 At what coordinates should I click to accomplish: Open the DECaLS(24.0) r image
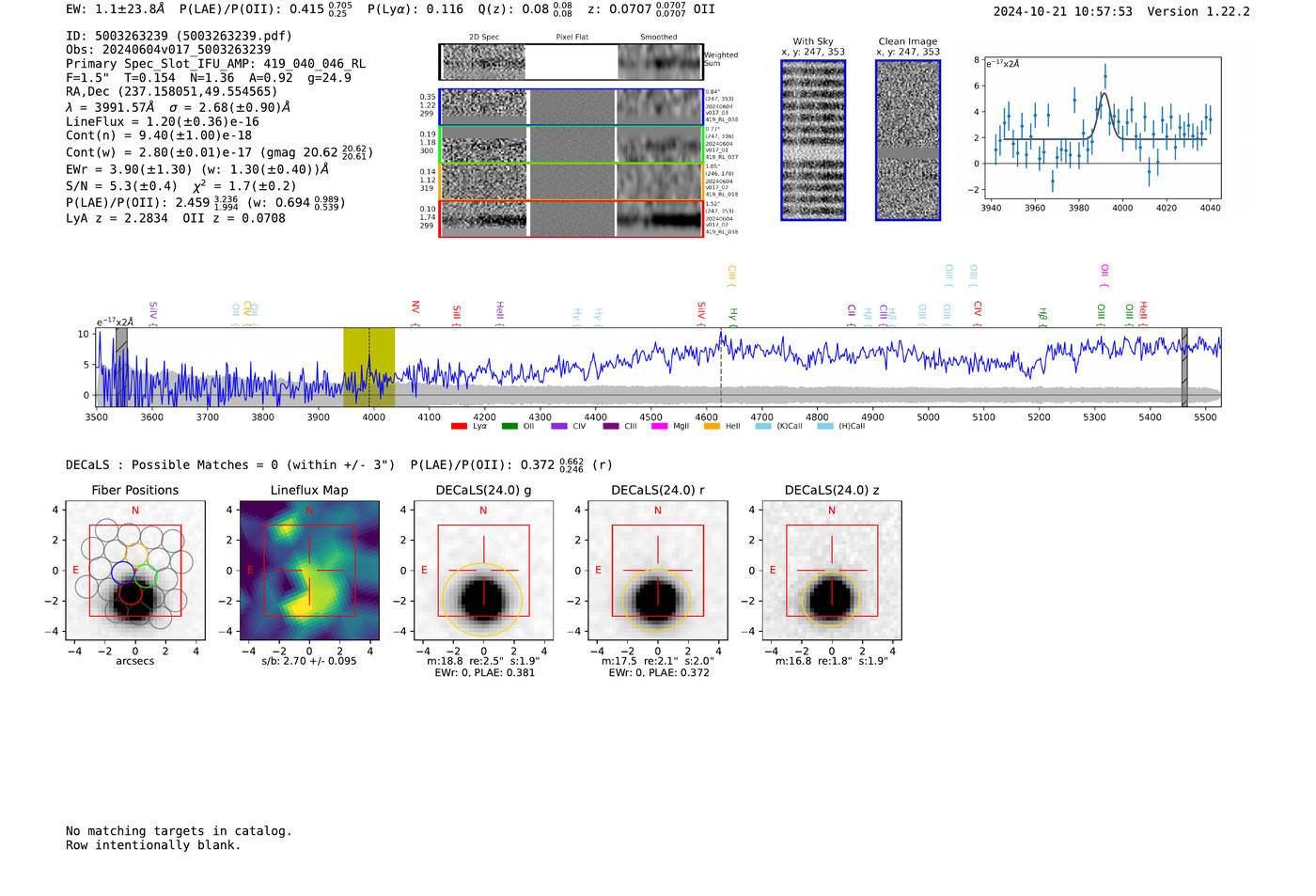click(658, 571)
